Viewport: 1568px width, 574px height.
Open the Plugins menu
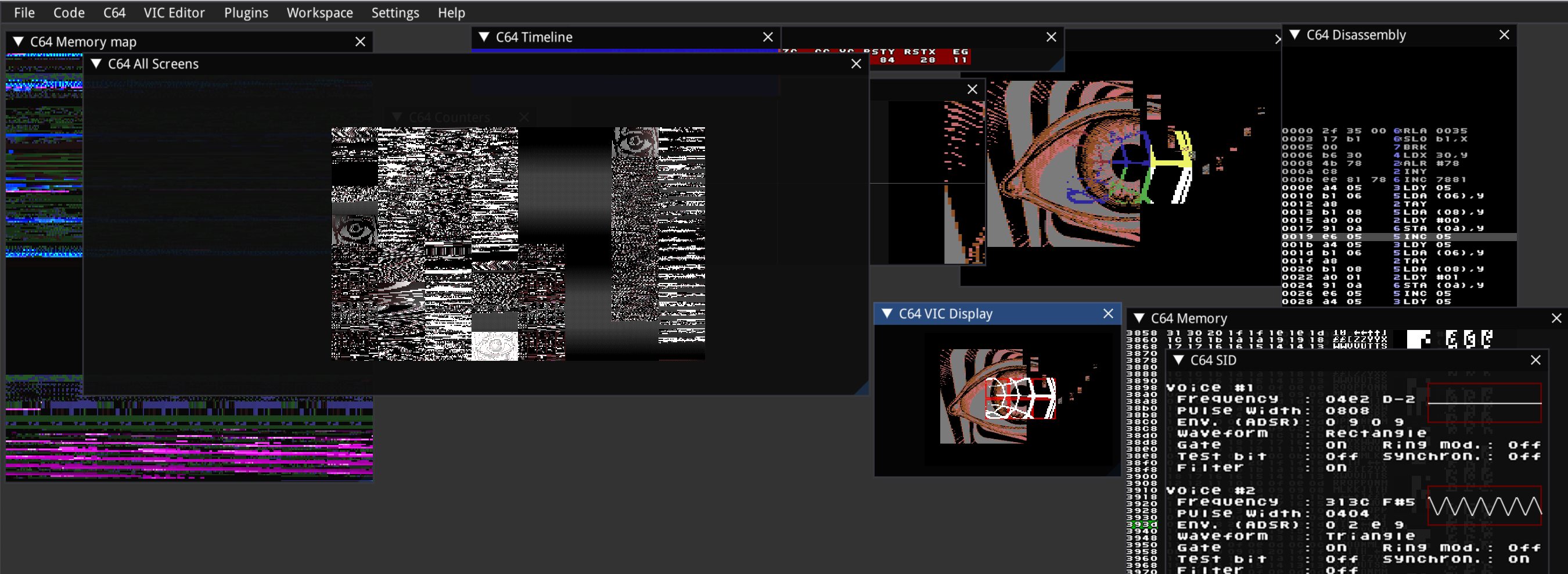click(246, 13)
